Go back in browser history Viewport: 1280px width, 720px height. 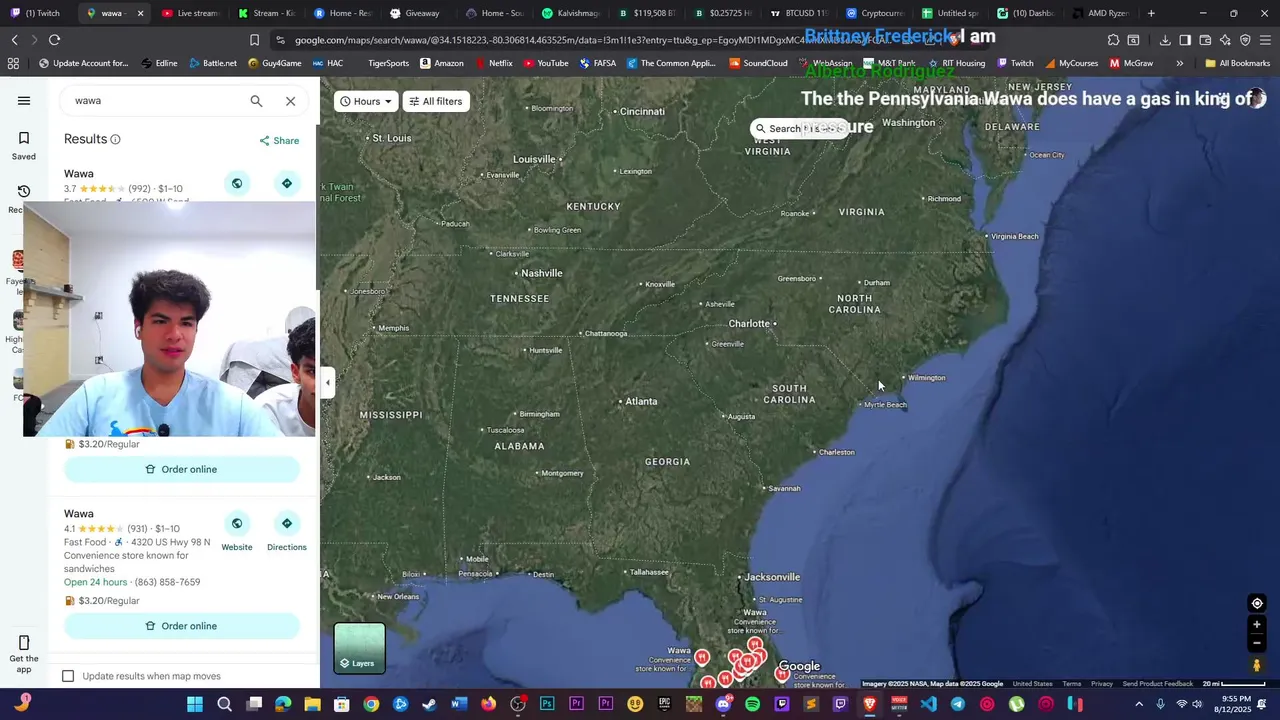click(x=14, y=40)
